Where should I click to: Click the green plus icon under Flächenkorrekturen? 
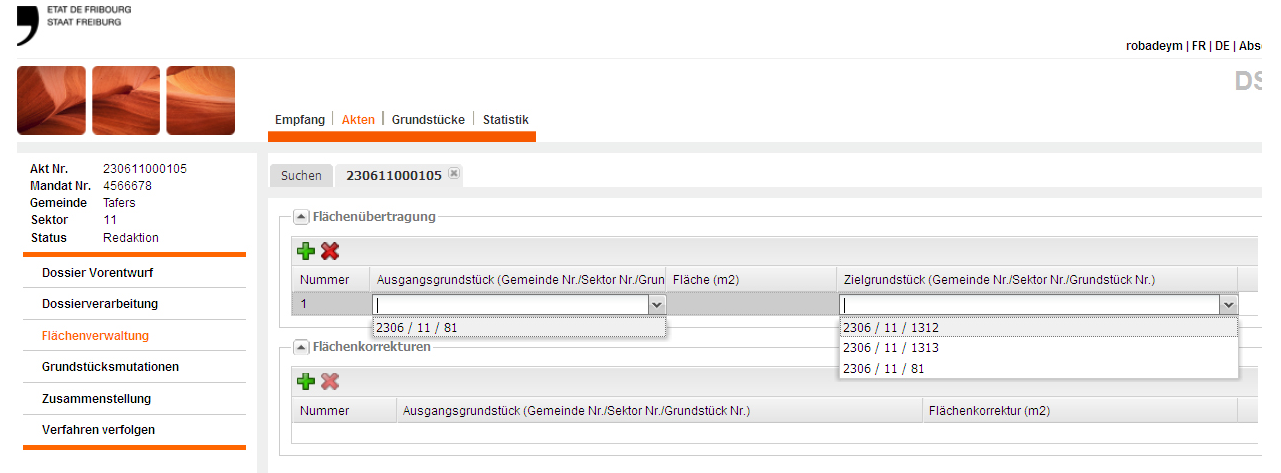point(306,381)
